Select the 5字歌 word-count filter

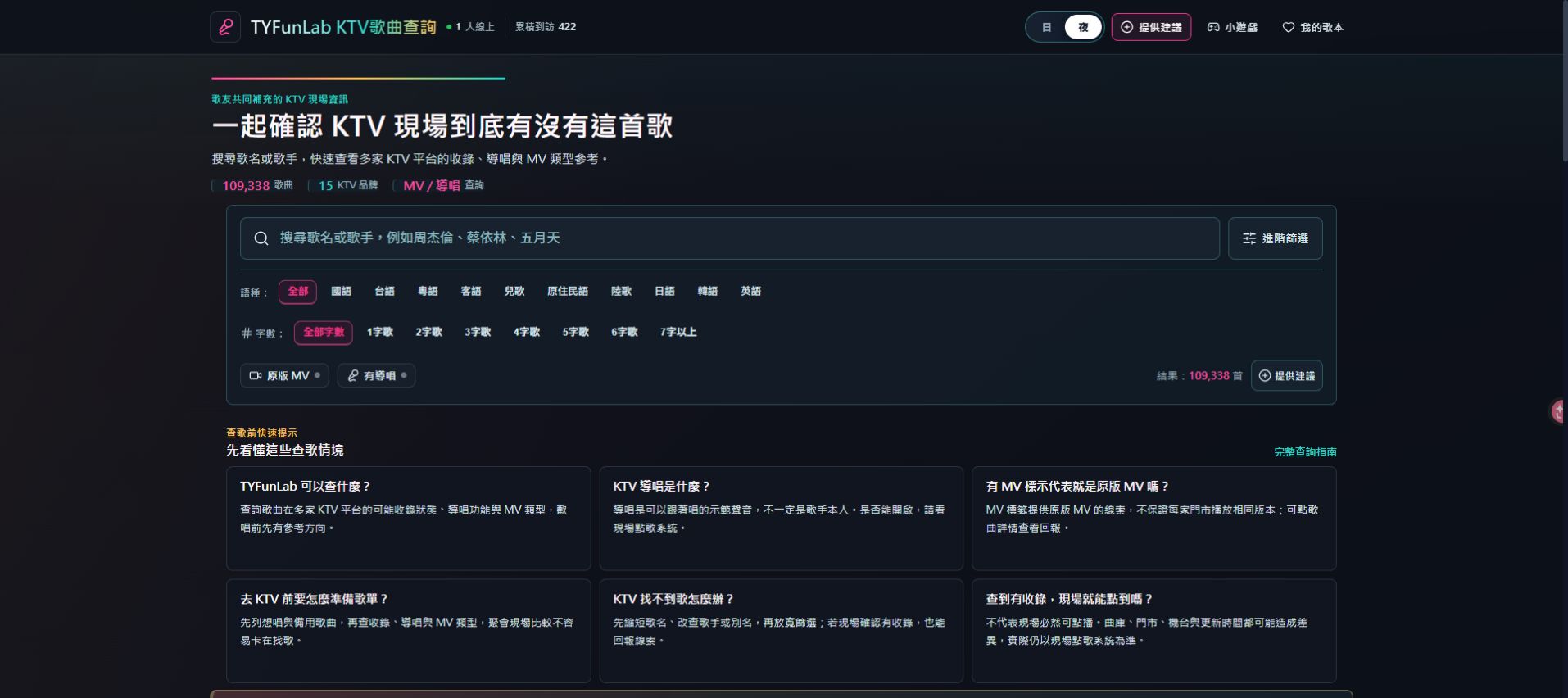point(576,333)
